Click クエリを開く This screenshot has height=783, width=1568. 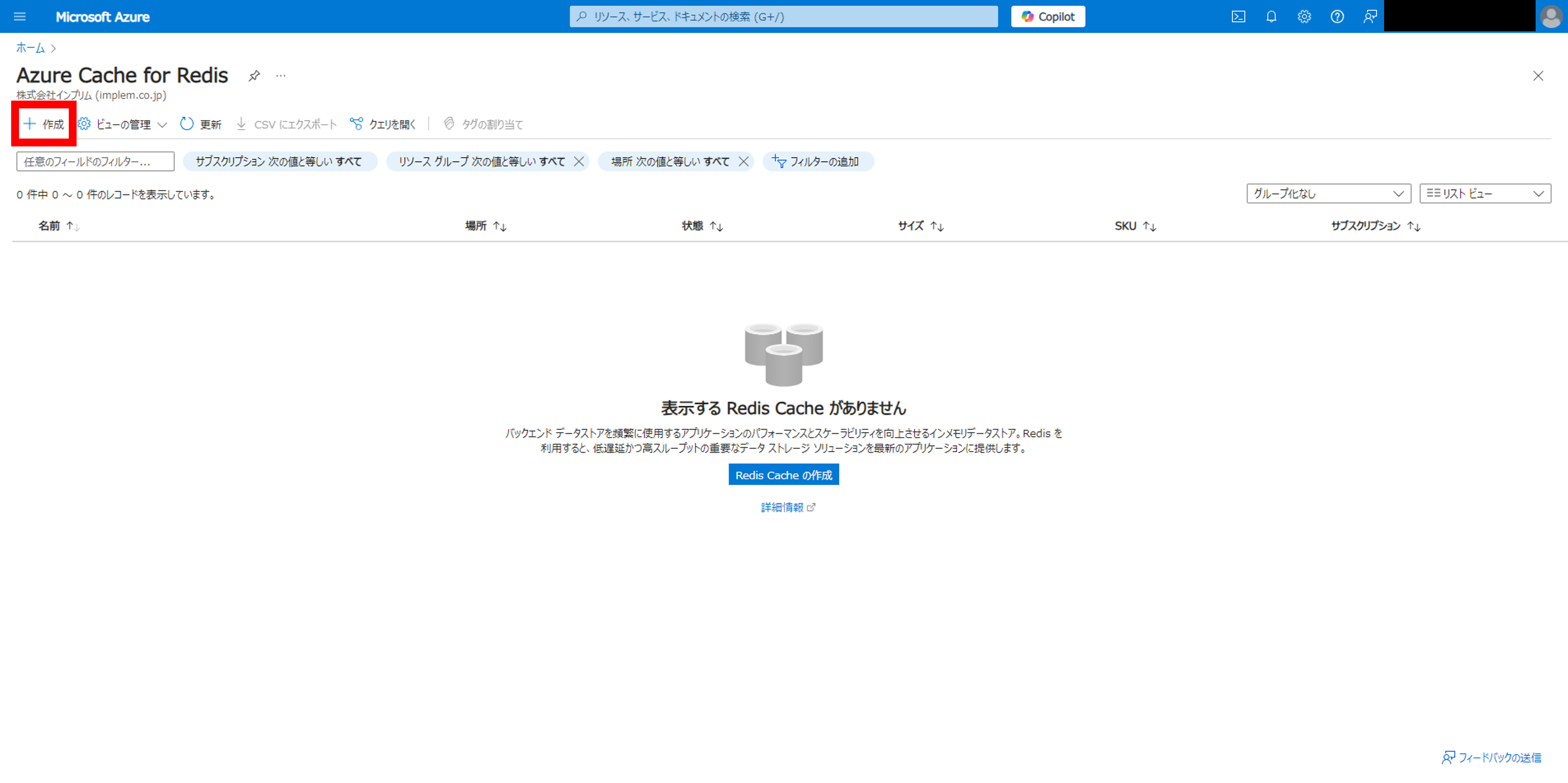point(383,124)
